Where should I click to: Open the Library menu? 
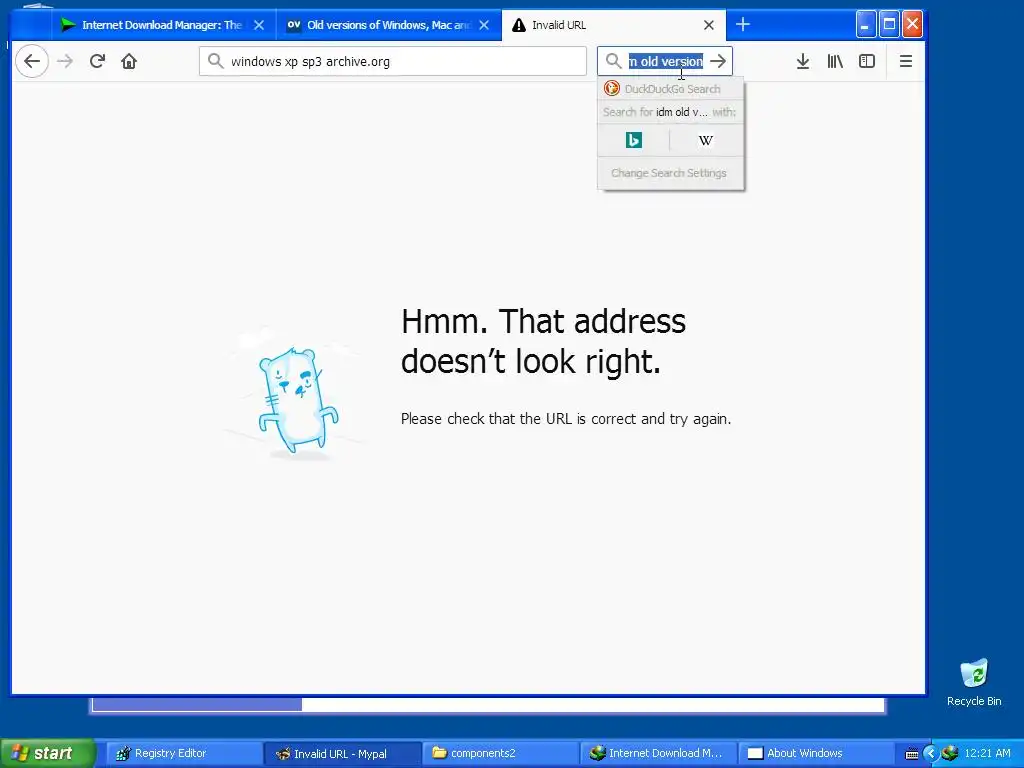[x=835, y=61]
